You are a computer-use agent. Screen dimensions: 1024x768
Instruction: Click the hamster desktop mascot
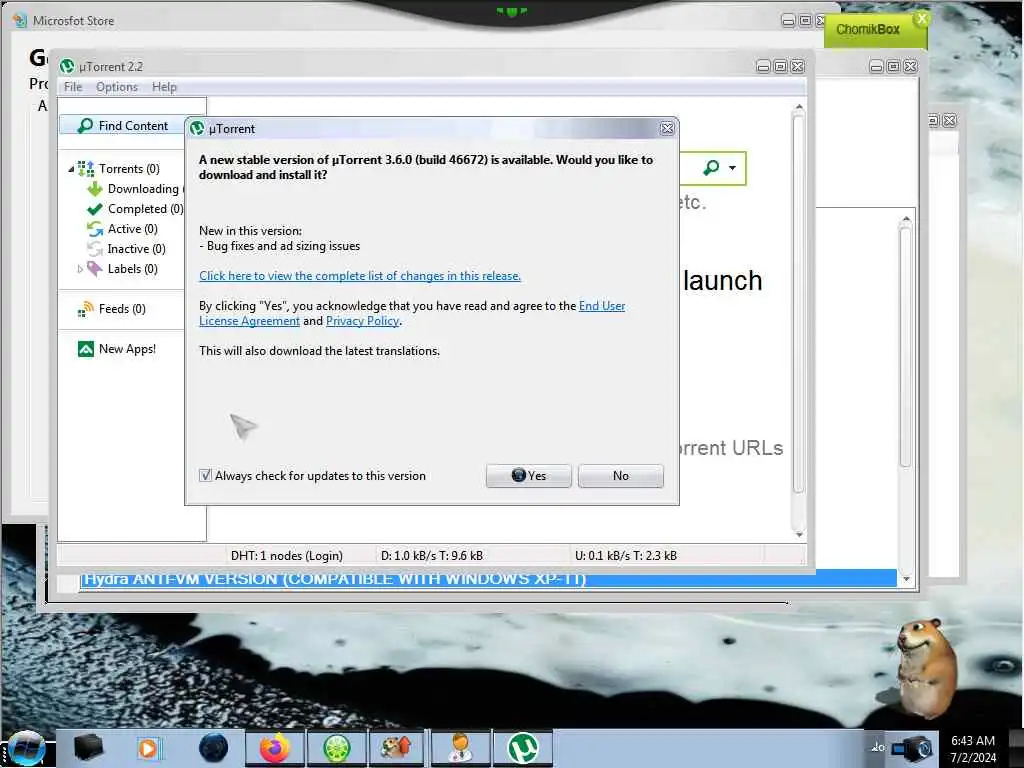[925, 667]
